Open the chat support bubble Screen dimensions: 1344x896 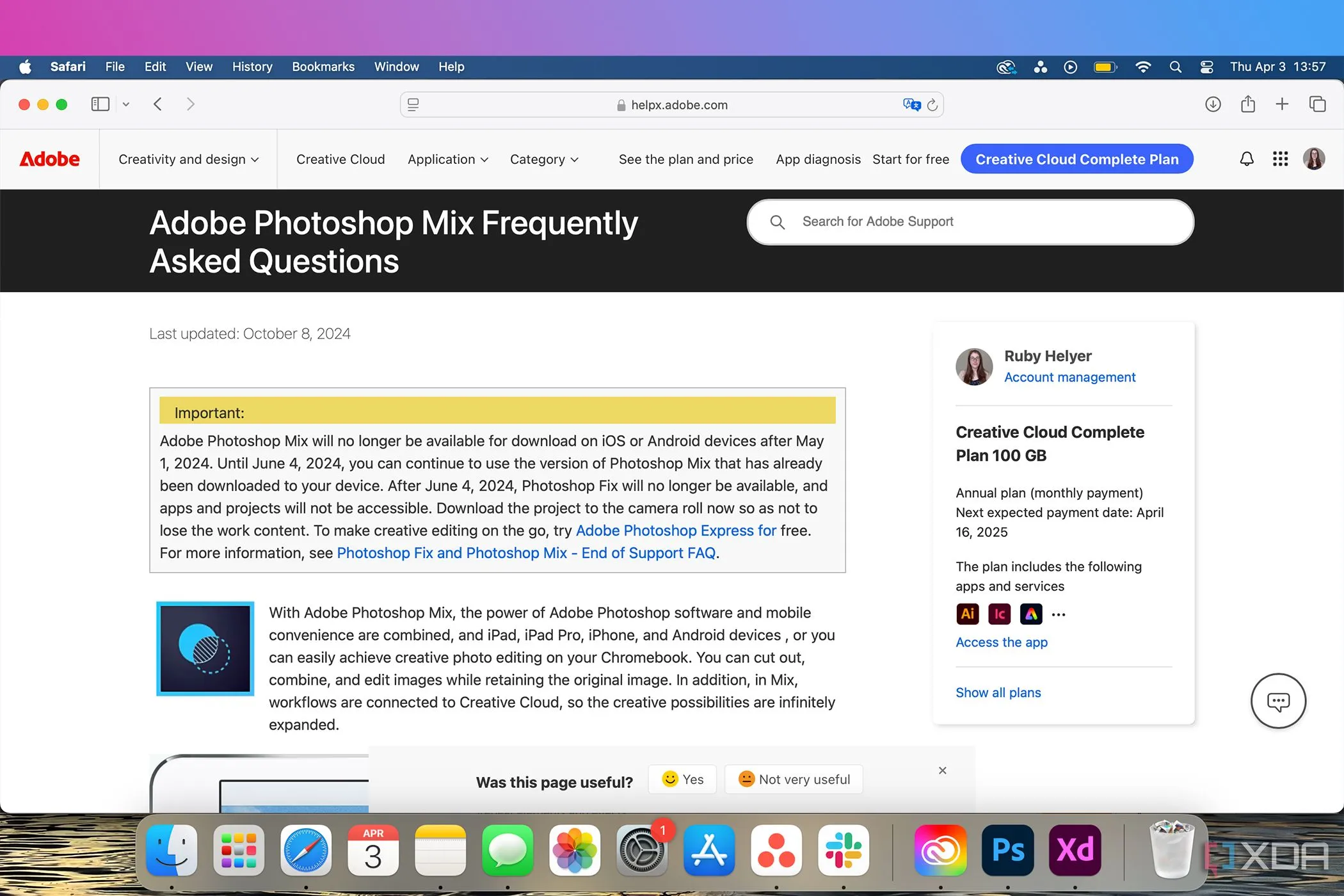pos(1278,701)
